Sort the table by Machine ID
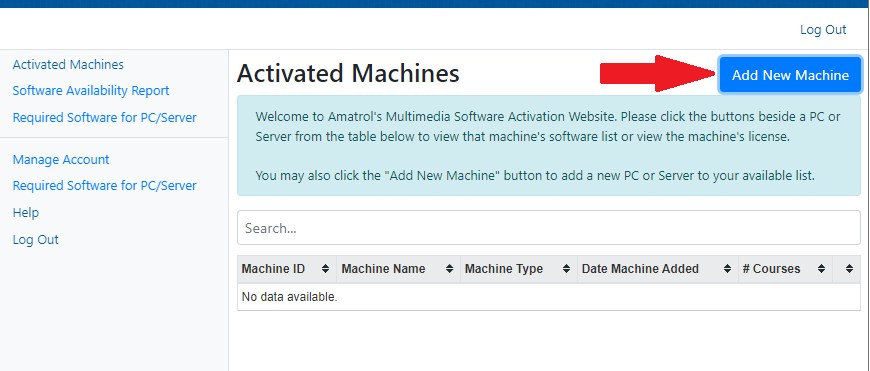Screen dimensions: 870x371 pyautogui.click(x=326, y=269)
